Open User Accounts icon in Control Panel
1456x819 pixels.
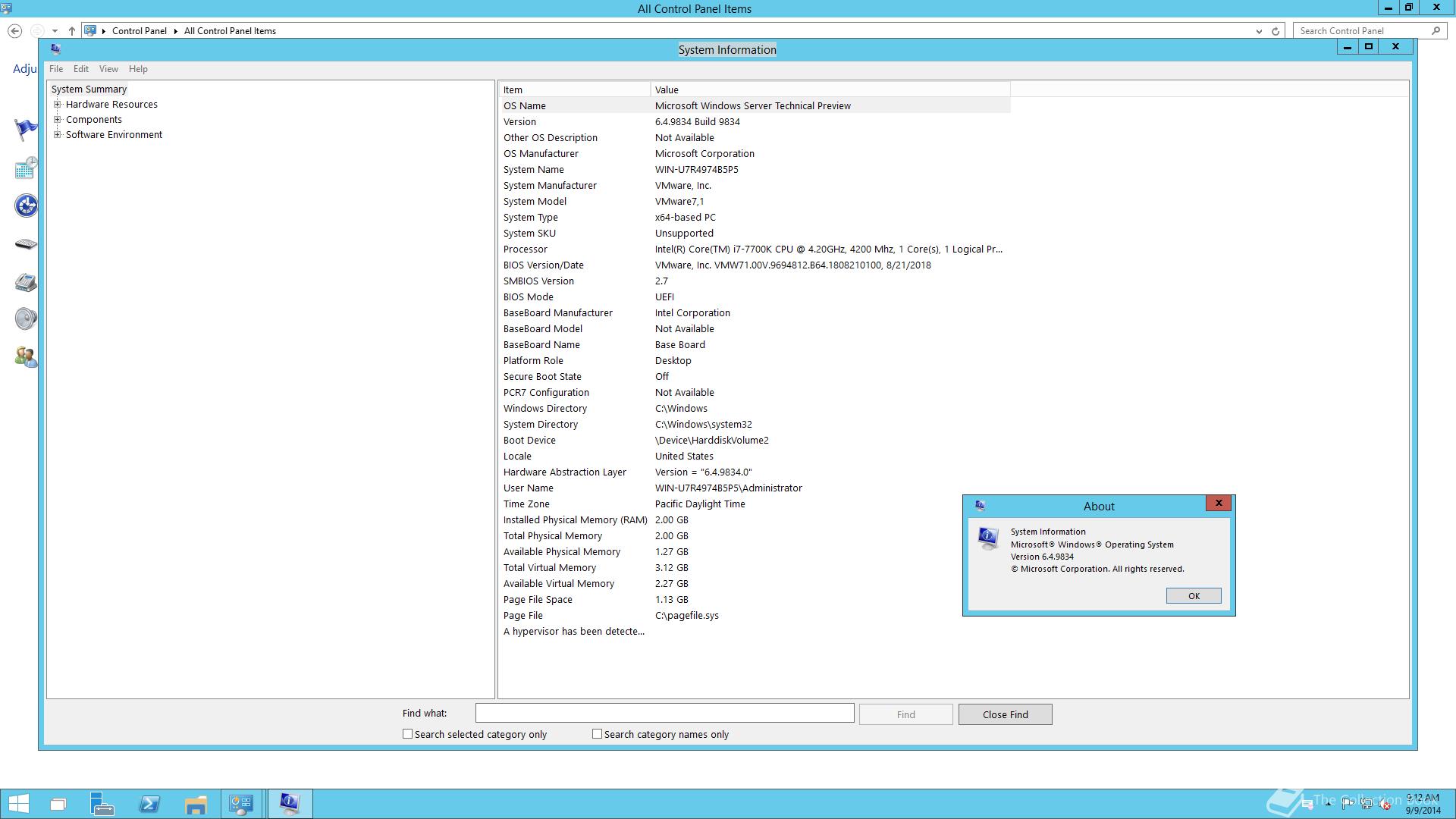[x=26, y=356]
